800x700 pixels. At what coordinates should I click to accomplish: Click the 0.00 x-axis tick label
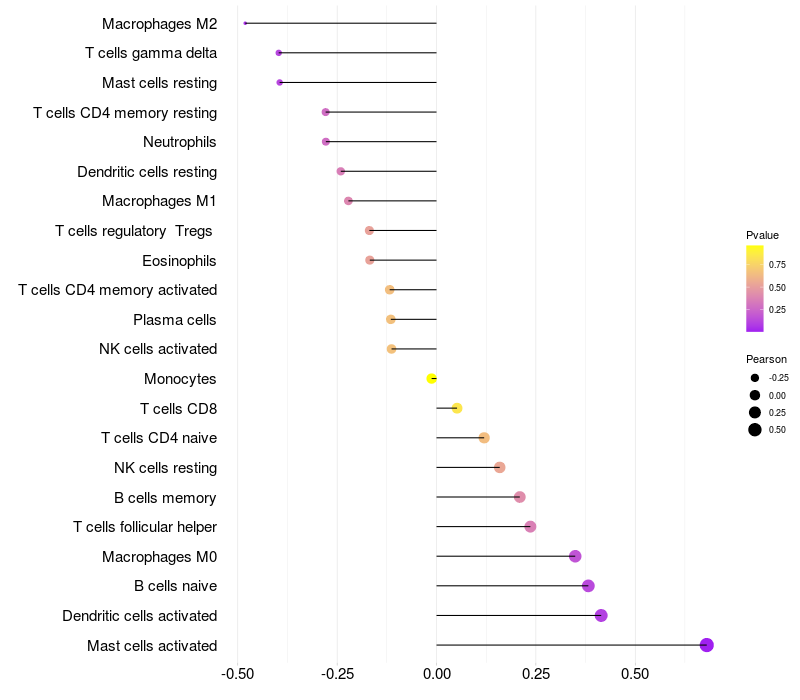pyautogui.click(x=437, y=674)
